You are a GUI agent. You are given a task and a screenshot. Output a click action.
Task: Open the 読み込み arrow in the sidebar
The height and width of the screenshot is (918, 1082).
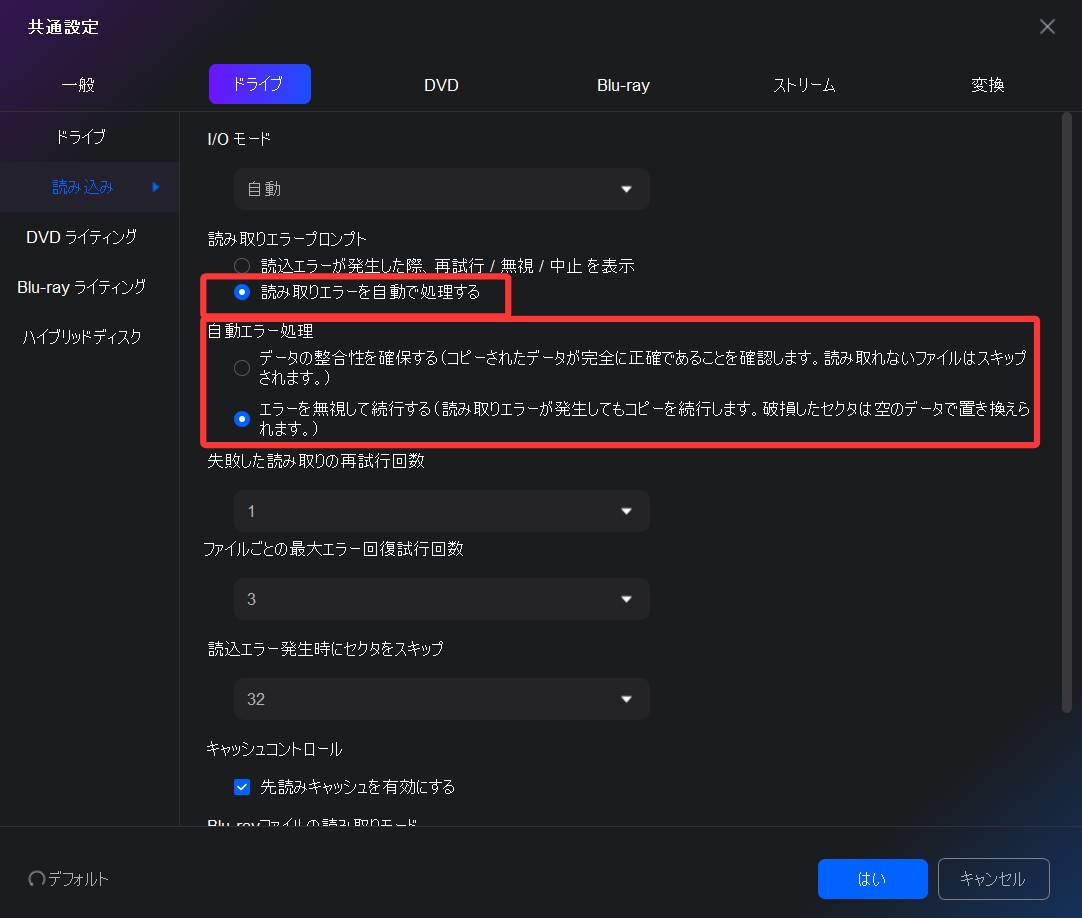(x=156, y=187)
